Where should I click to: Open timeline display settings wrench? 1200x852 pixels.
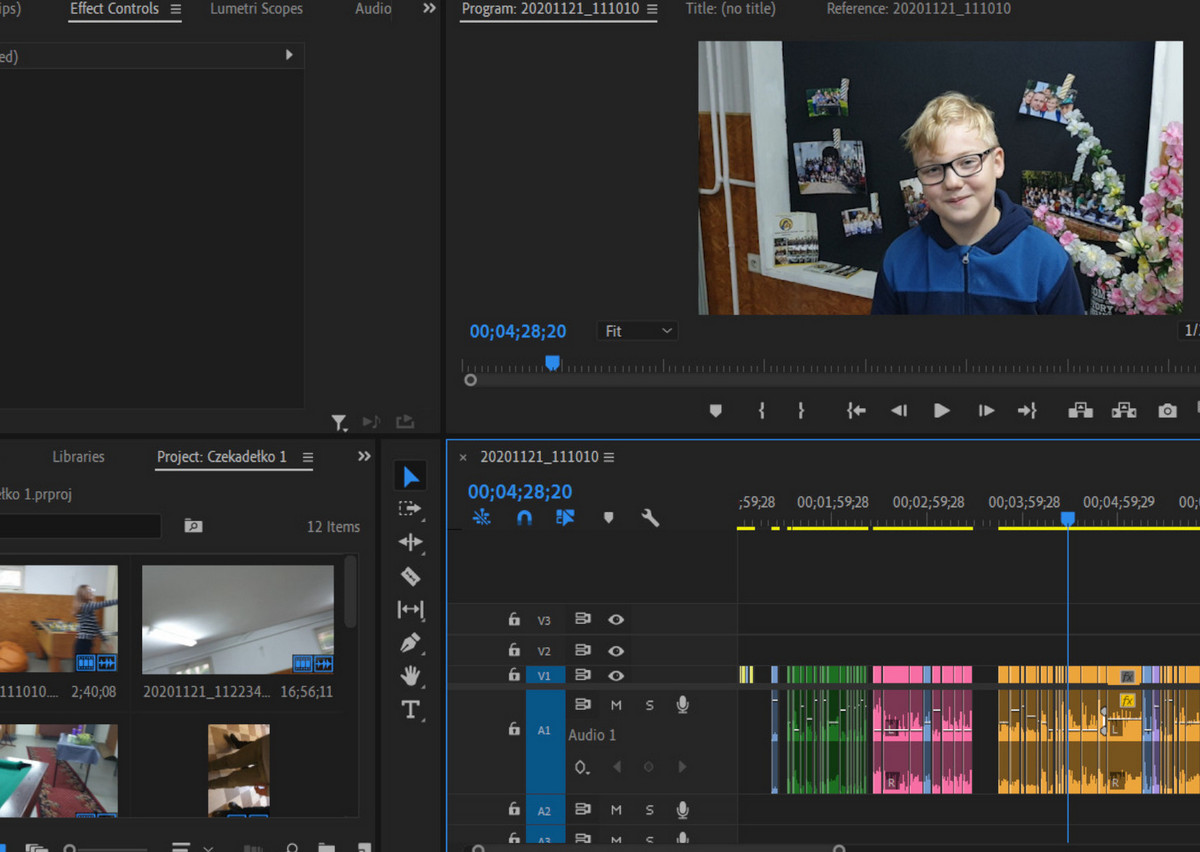point(650,518)
